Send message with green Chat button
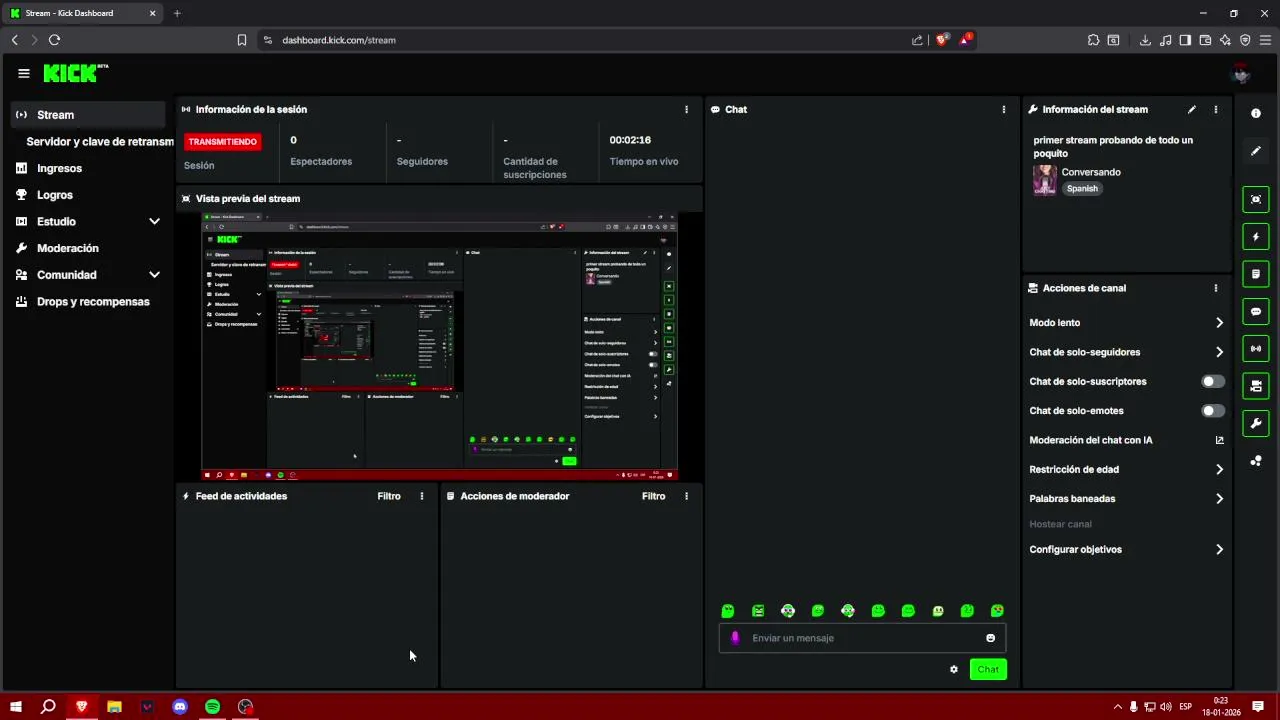Image resolution: width=1280 pixels, height=720 pixels. tap(988, 670)
